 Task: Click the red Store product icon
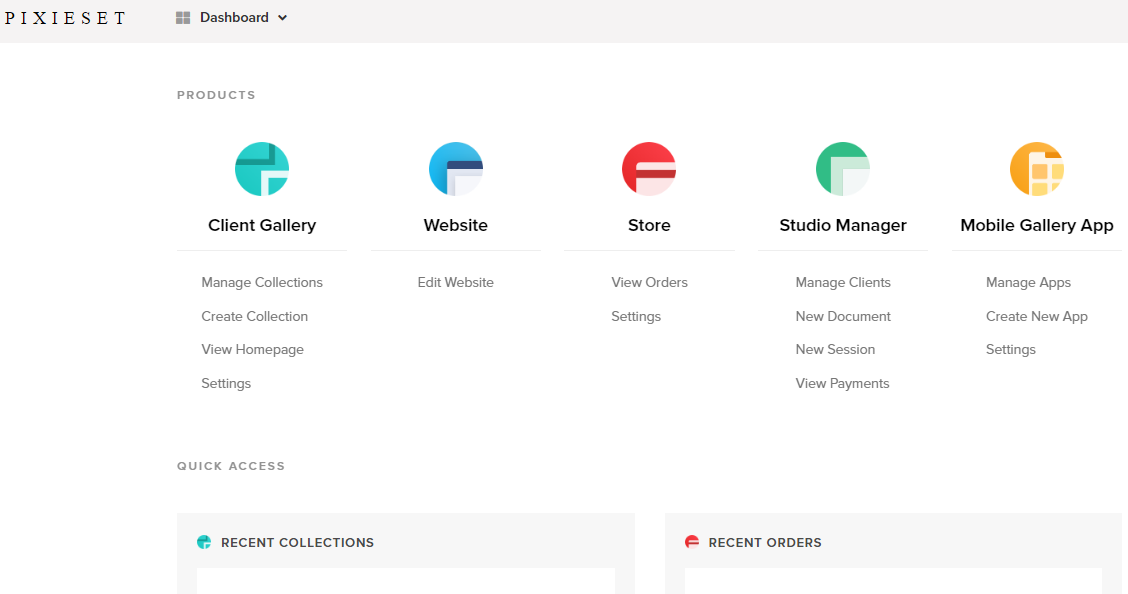[649, 169]
